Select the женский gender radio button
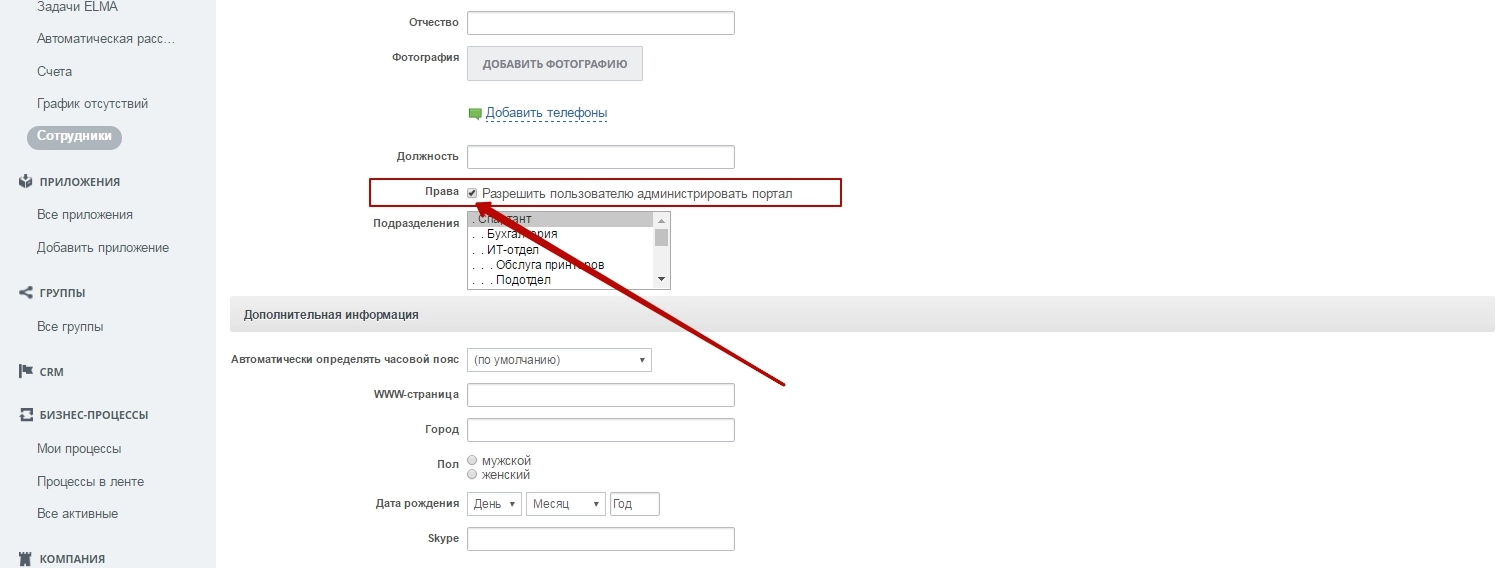The width and height of the screenshot is (1503, 568). pyautogui.click(x=473, y=475)
